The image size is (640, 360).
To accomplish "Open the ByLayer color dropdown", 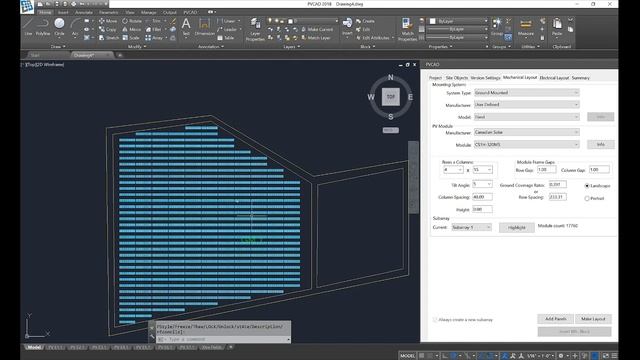I will pyautogui.click(x=458, y=21).
